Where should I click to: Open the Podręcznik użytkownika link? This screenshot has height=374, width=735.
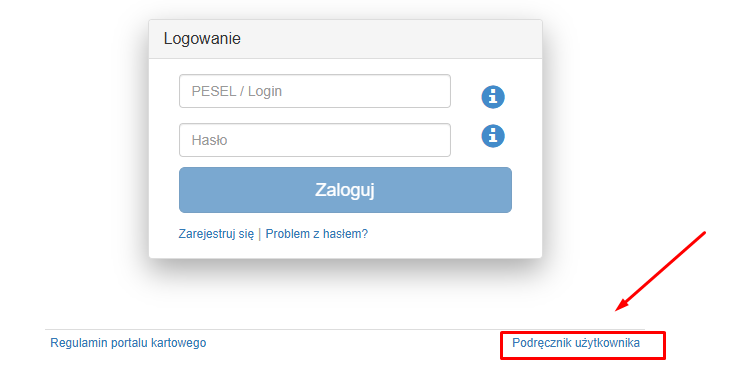coord(576,343)
